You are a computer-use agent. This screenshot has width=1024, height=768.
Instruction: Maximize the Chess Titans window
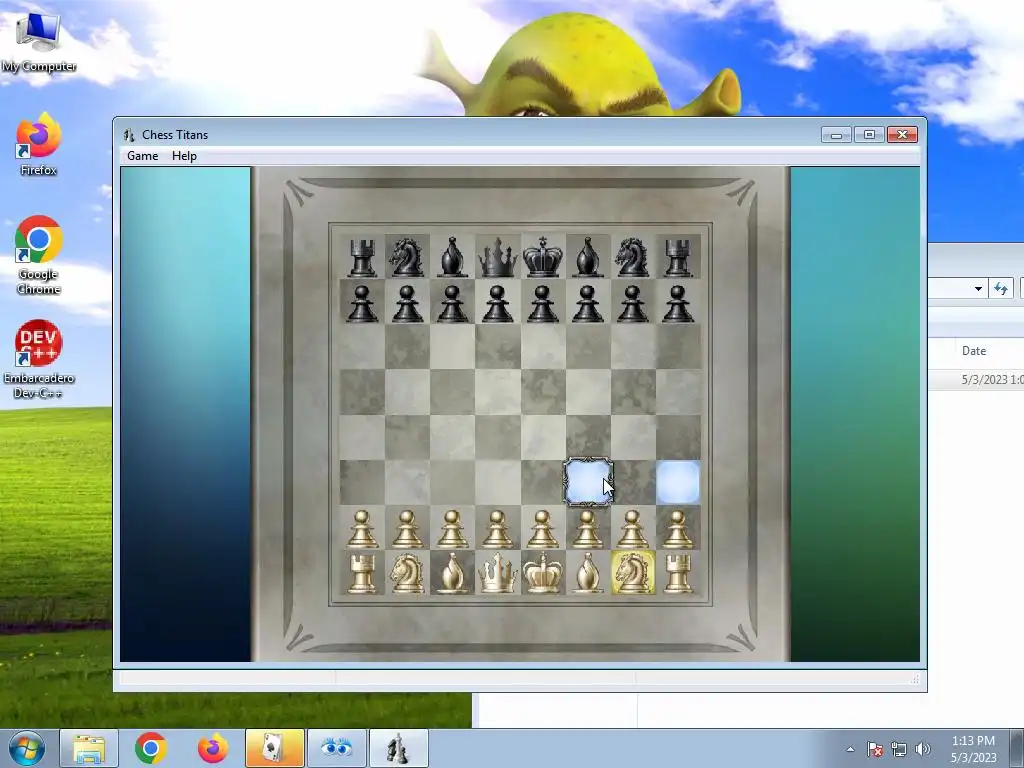click(869, 135)
